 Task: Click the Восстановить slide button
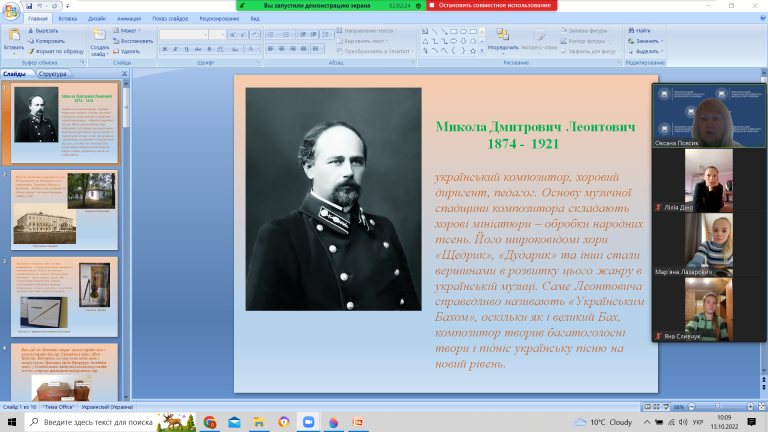133,41
